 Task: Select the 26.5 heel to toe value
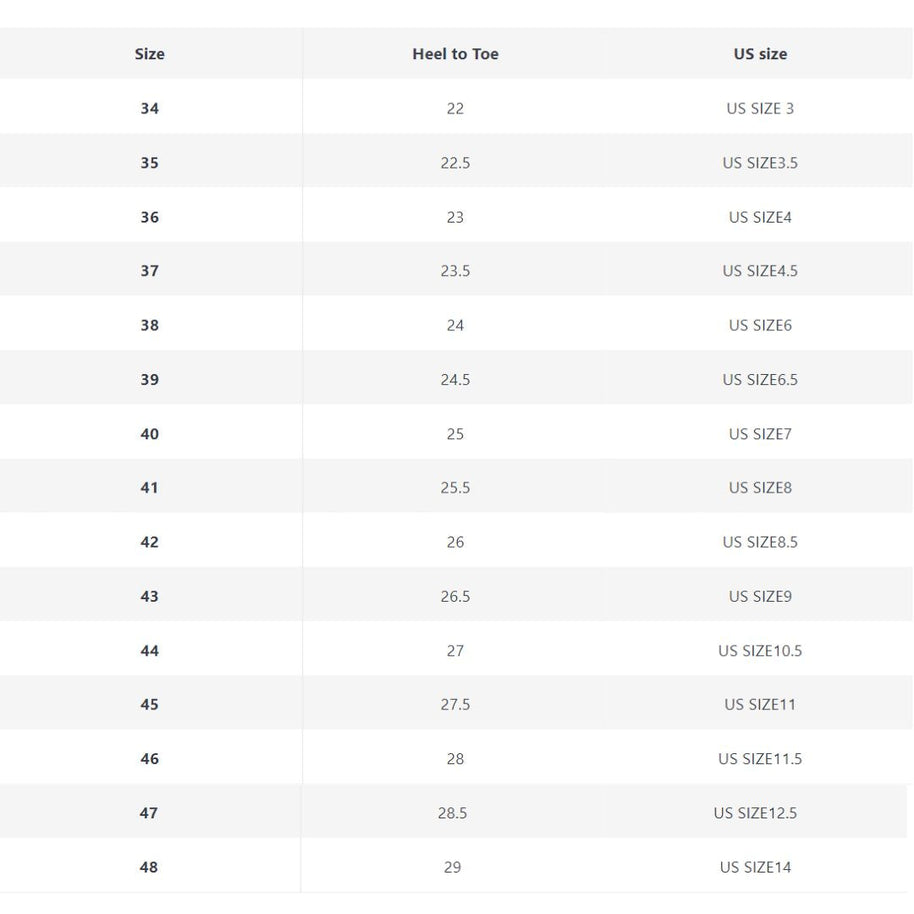tap(455, 597)
